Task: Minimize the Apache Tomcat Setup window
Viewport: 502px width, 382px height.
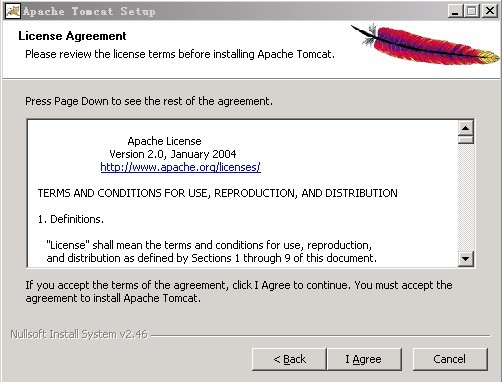Action: (455, 11)
